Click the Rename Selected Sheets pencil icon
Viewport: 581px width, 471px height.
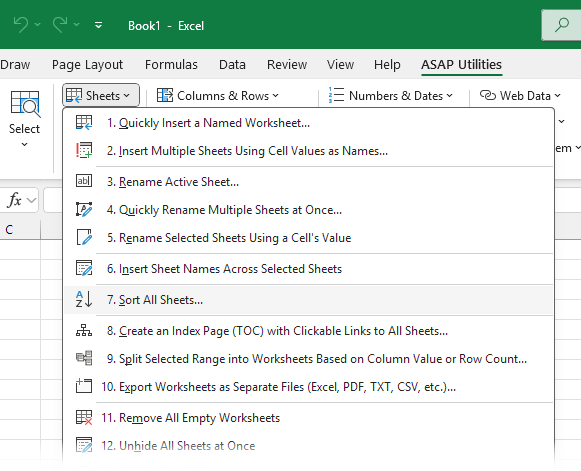pos(84,237)
